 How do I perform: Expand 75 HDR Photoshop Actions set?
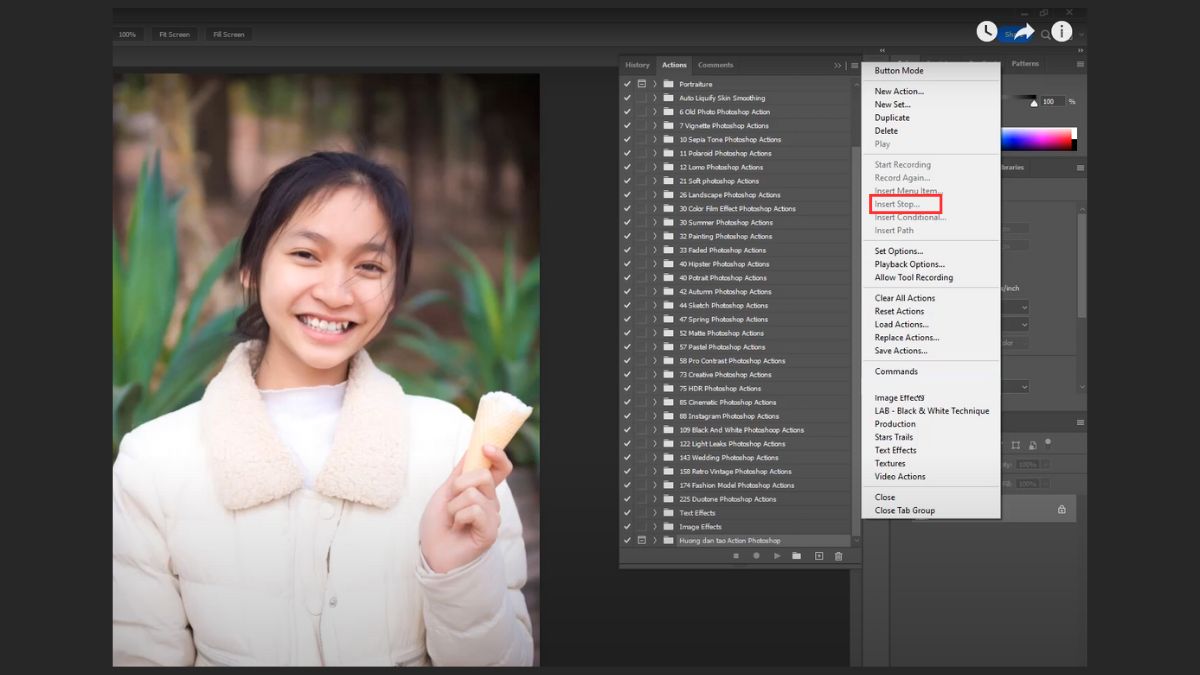click(655, 388)
